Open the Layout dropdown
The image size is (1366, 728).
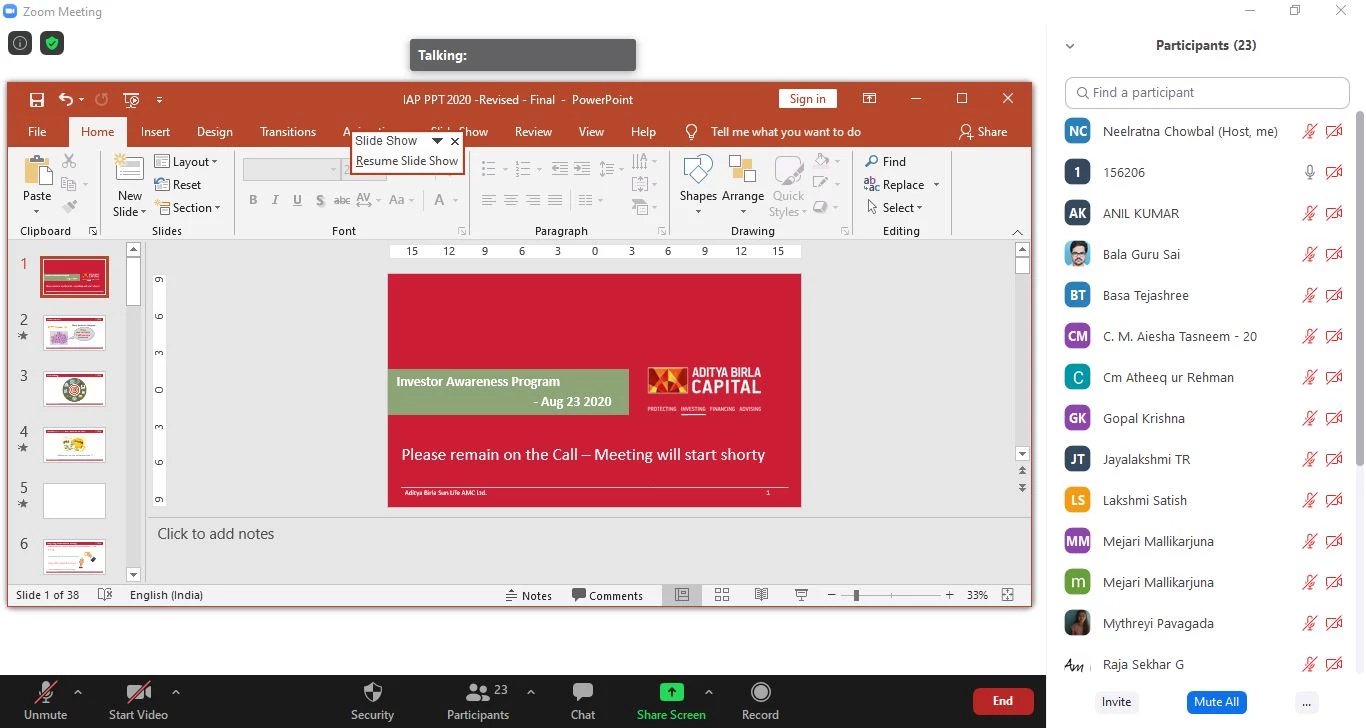coord(186,161)
